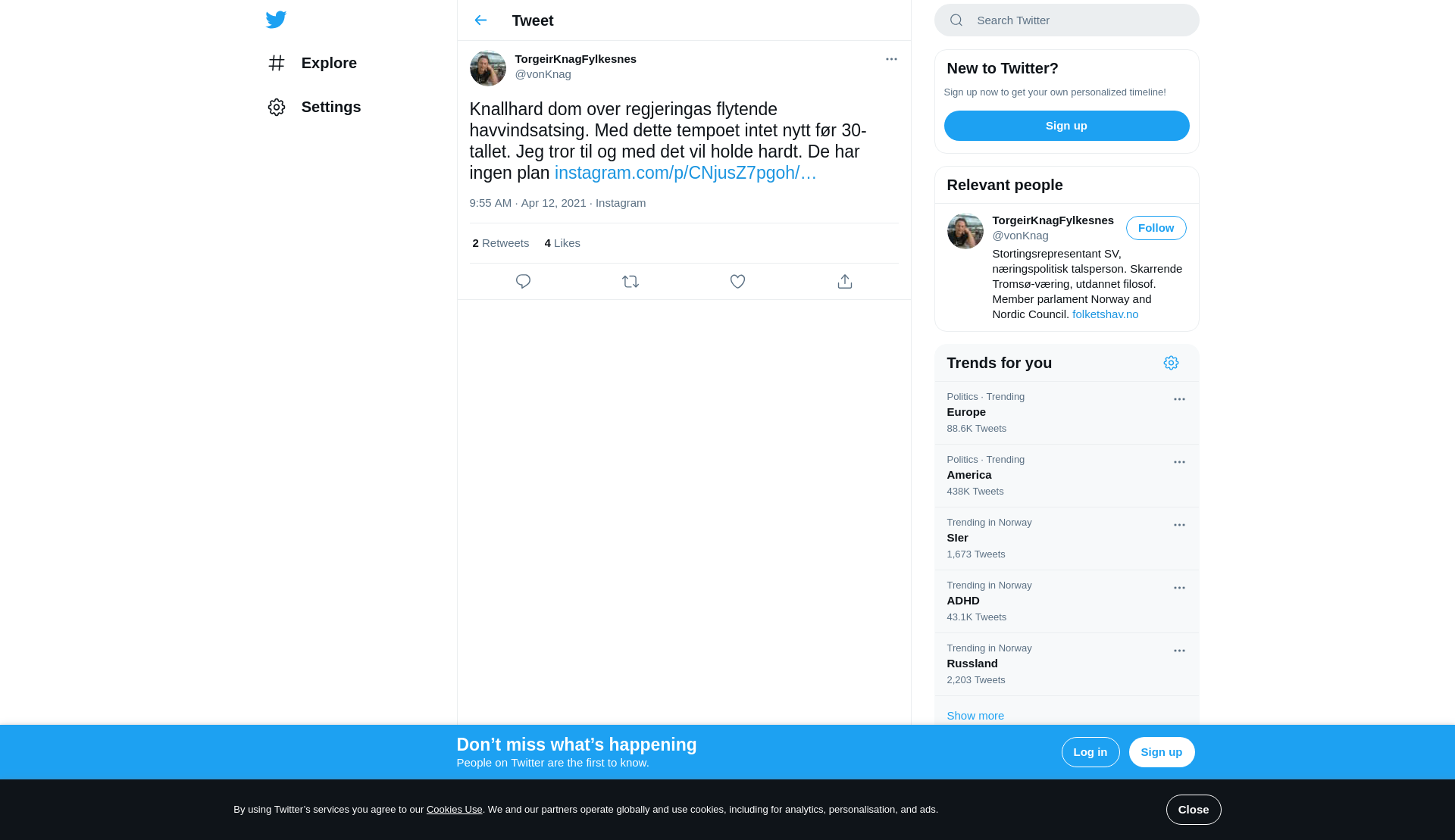Close the cookie notice
The height and width of the screenshot is (840, 1455).
click(x=1193, y=810)
